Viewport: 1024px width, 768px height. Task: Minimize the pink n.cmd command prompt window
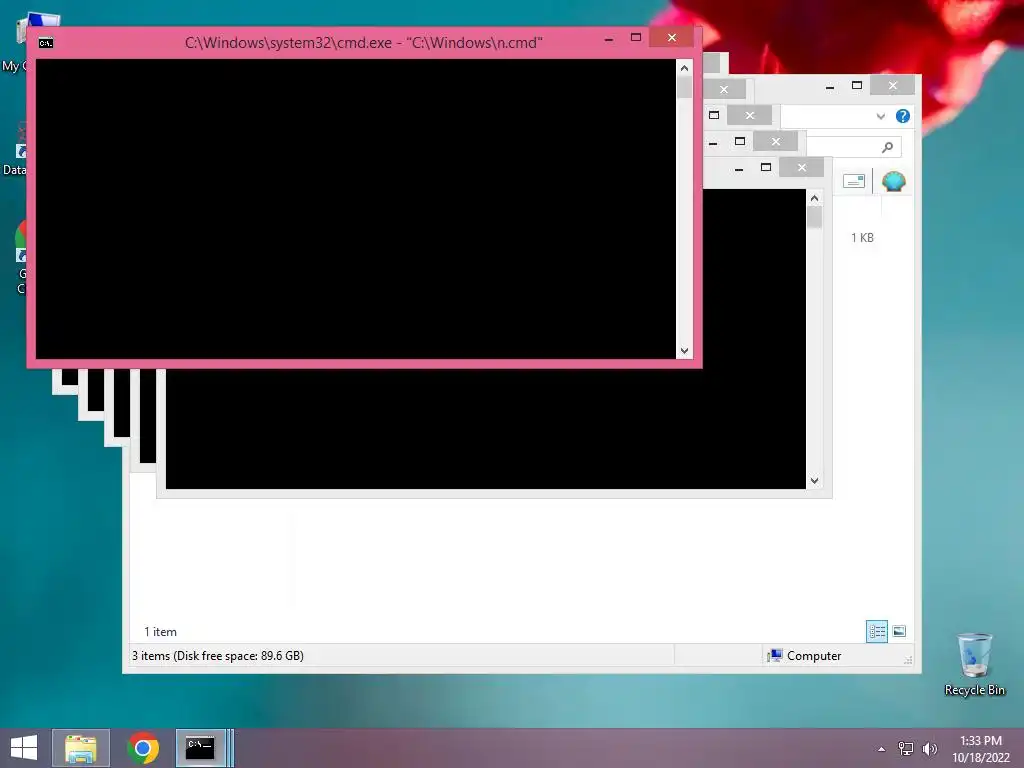[609, 39]
